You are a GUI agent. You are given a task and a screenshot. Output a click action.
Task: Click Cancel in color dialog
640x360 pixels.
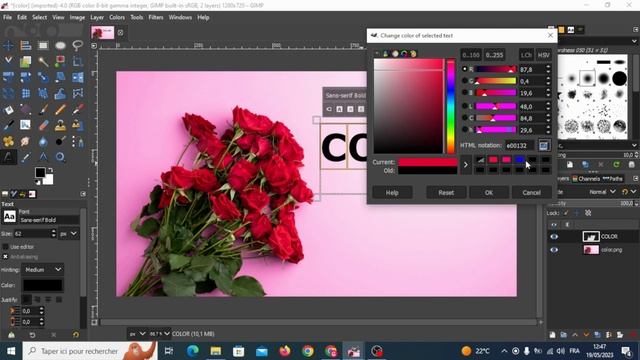pos(531,193)
